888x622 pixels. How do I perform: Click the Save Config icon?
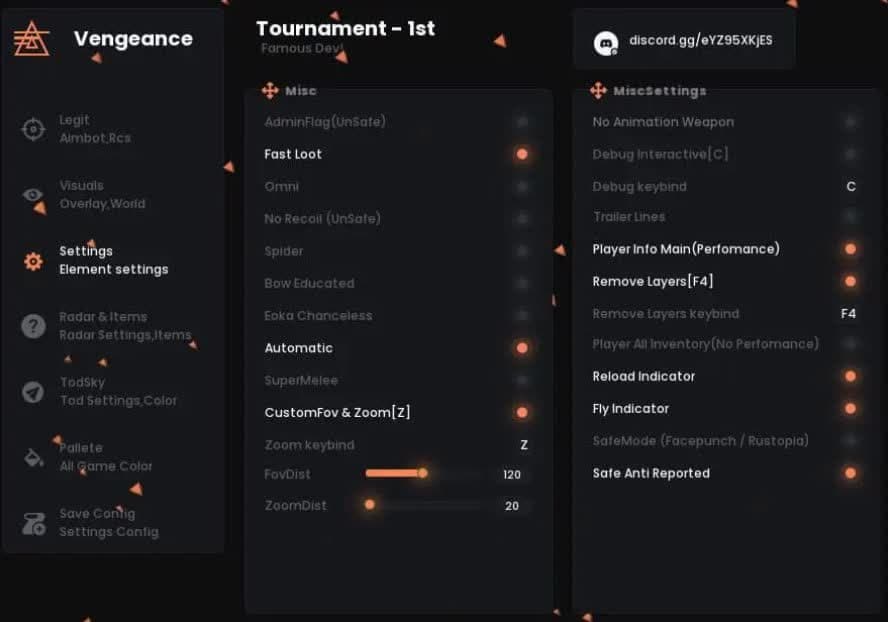pyautogui.click(x=33, y=521)
